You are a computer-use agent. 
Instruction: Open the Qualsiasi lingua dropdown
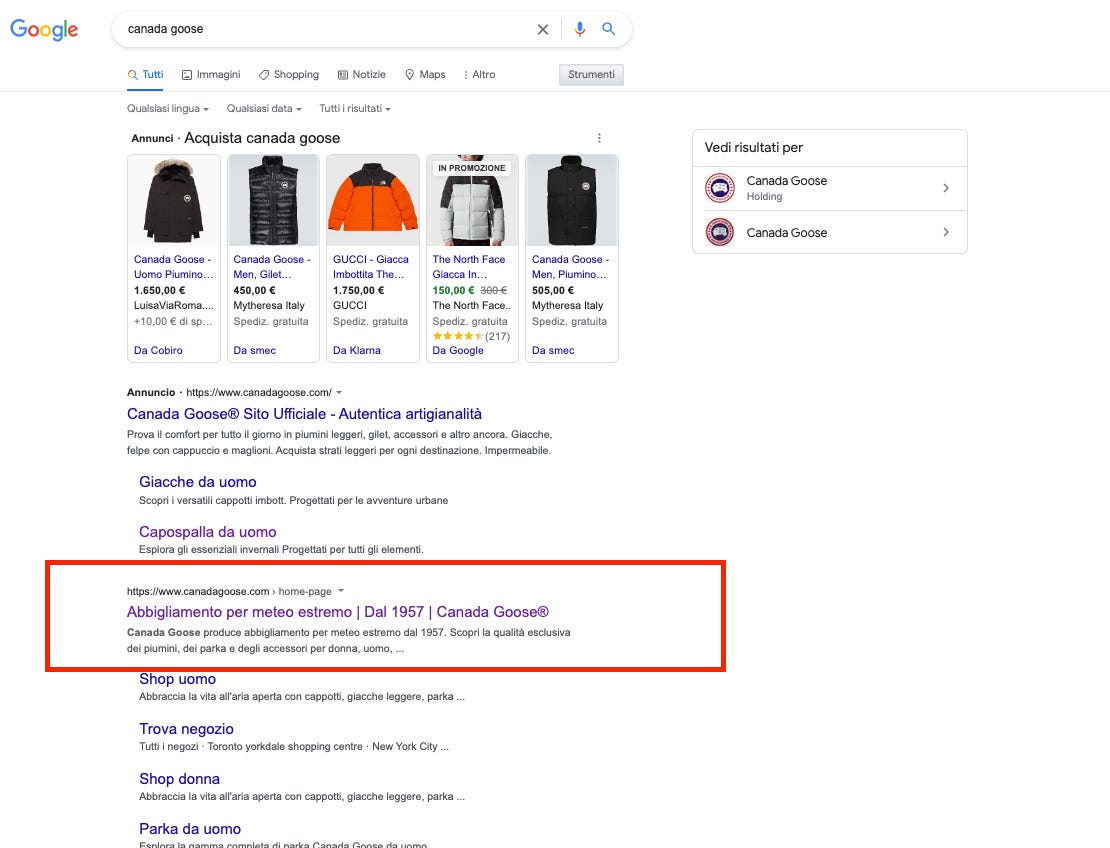168,108
